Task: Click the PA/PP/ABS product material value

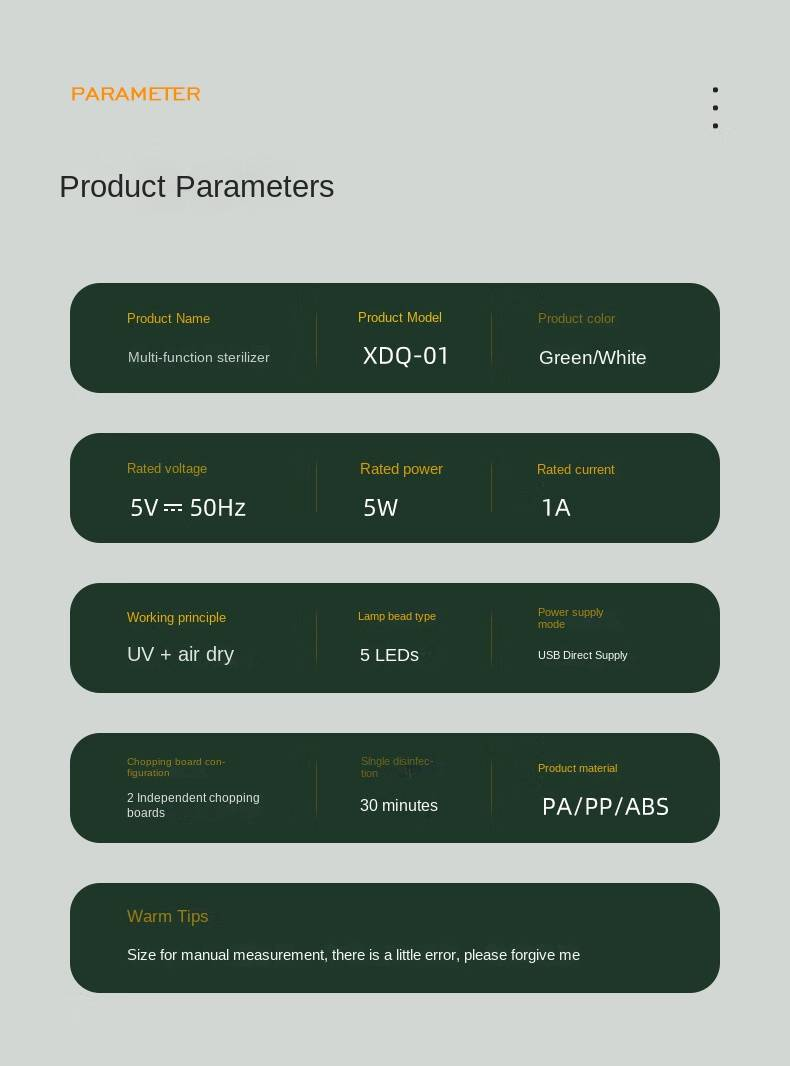Action: point(605,807)
